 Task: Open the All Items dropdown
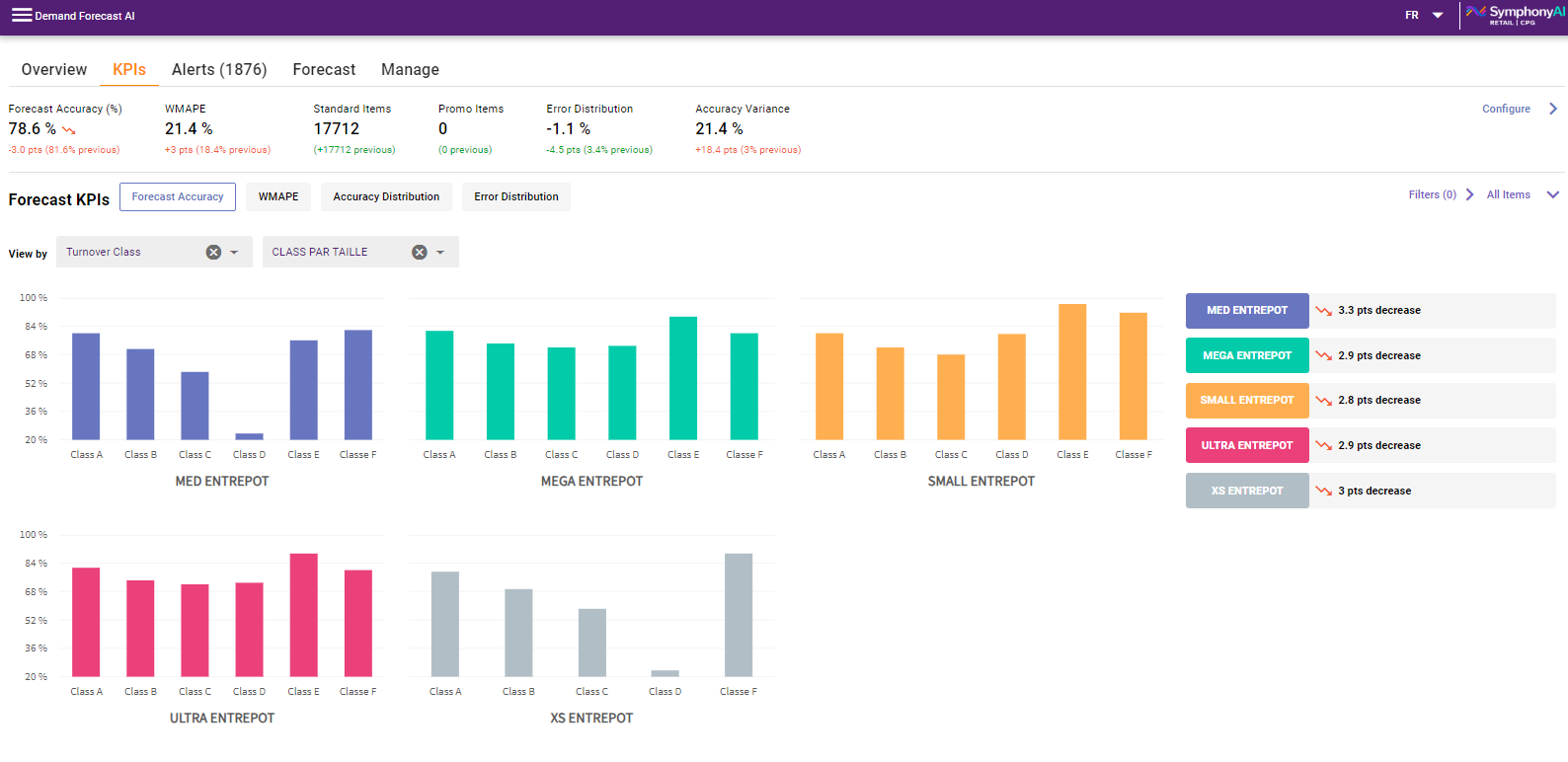[x=1523, y=194]
